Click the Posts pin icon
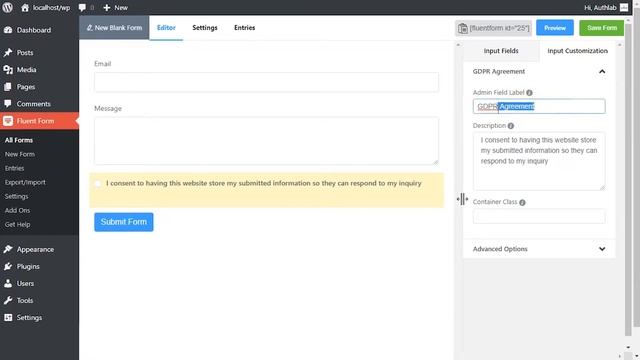640x360 pixels. pos(8,53)
